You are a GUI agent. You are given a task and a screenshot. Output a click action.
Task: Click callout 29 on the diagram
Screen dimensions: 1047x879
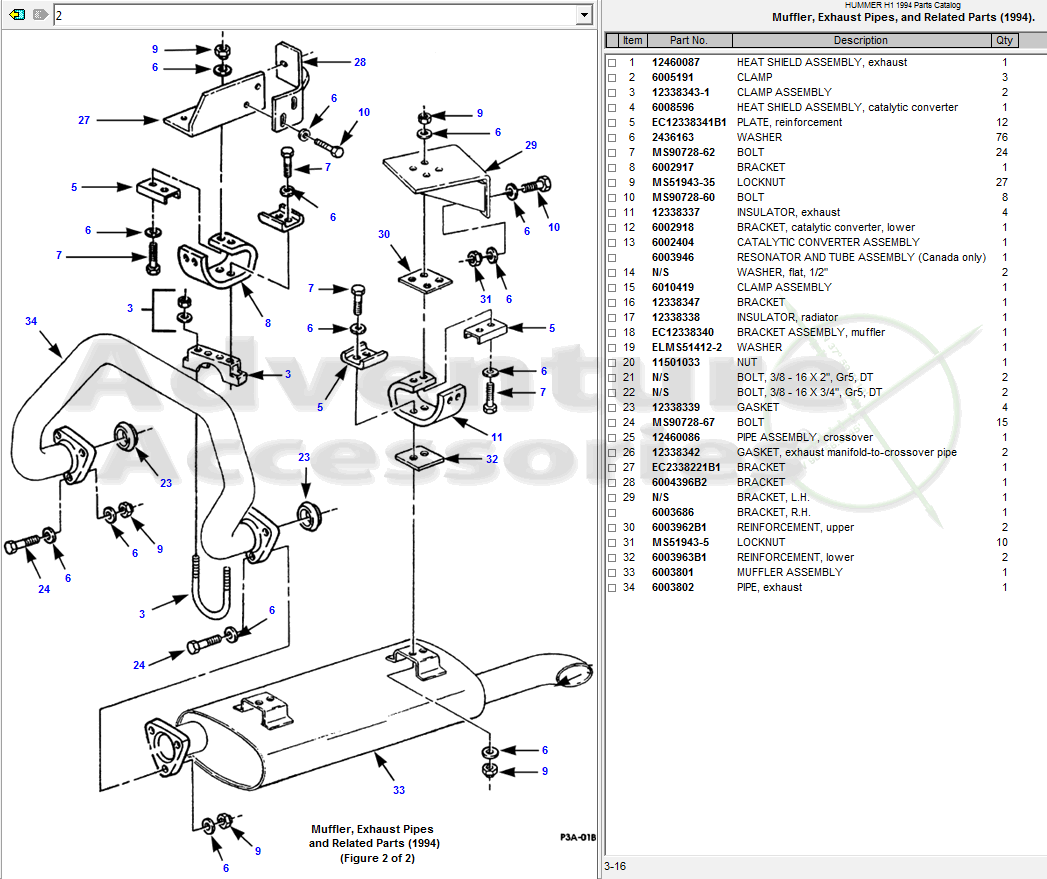tap(531, 145)
